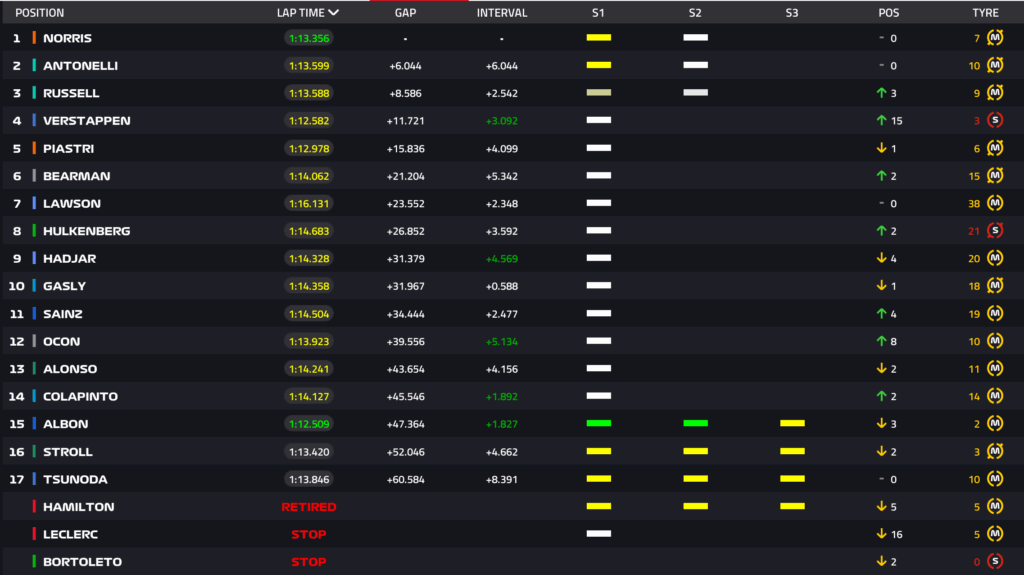
Task: Click yellow down arrow in Hadjar's row
Action: (881, 258)
